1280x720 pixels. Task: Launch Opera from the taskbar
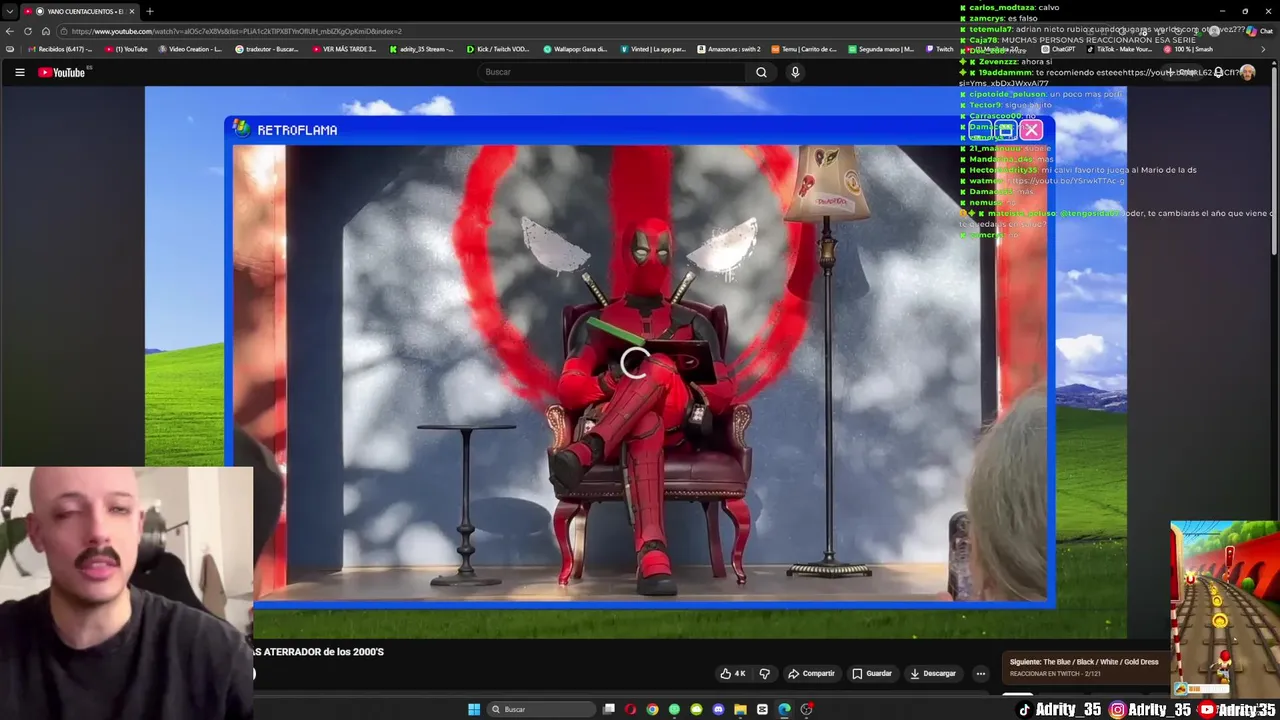coord(631,709)
